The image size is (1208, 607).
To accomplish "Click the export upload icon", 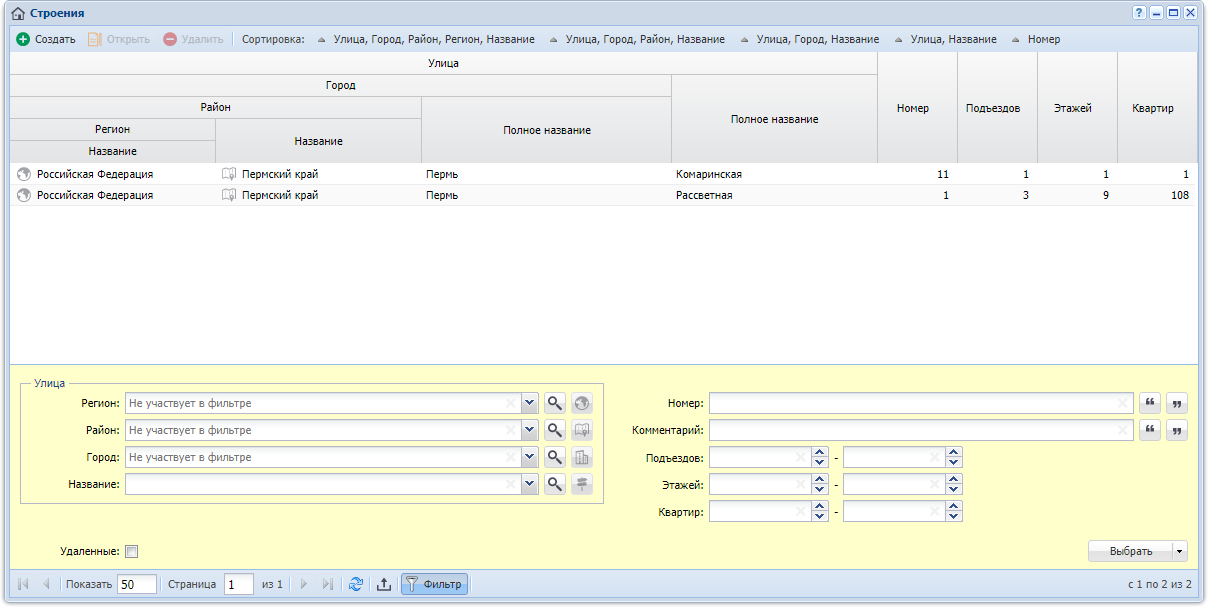I will pyautogui.click(x=383, y=584).
